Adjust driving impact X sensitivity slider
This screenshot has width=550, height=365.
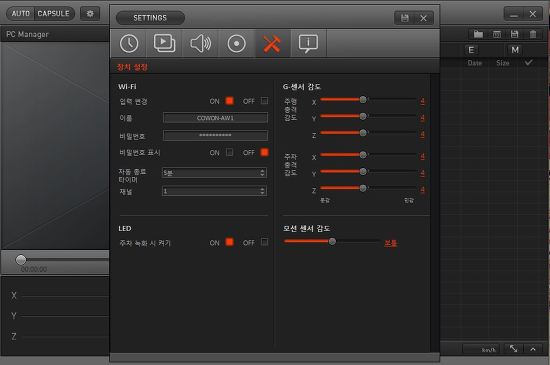point(363,100)
